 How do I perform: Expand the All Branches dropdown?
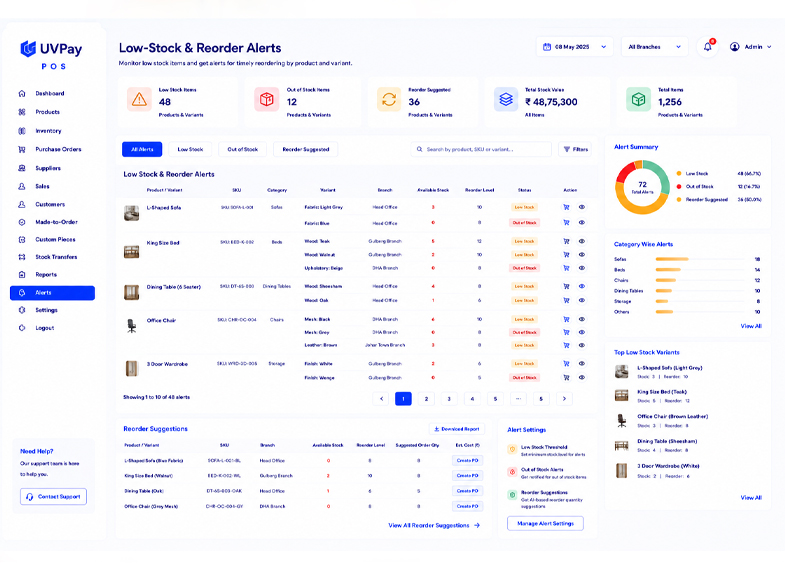point(655,47)
